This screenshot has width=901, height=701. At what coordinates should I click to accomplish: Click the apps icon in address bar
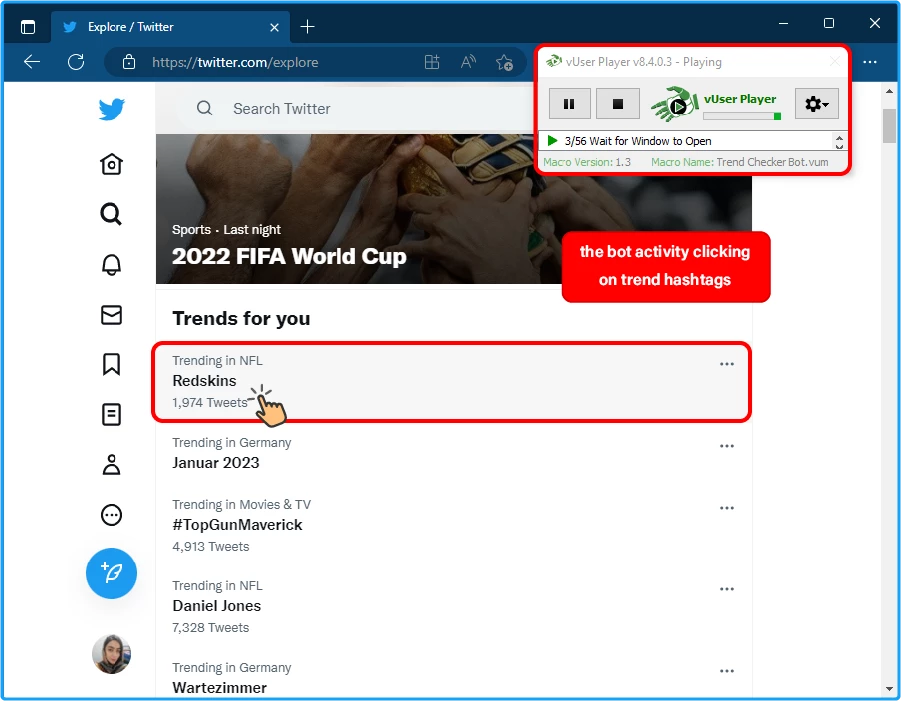(x=432, y=62)
